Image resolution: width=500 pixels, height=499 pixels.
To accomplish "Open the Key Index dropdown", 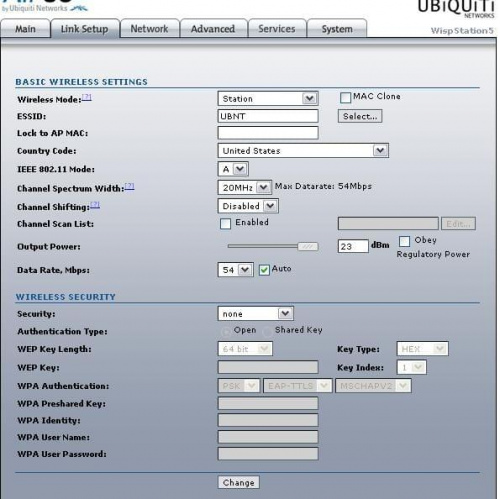I will (411, 367).
